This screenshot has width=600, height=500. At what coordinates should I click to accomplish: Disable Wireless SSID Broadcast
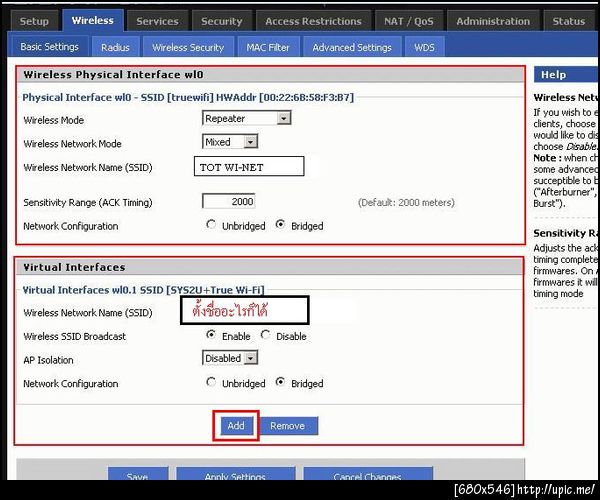point(265,335)
